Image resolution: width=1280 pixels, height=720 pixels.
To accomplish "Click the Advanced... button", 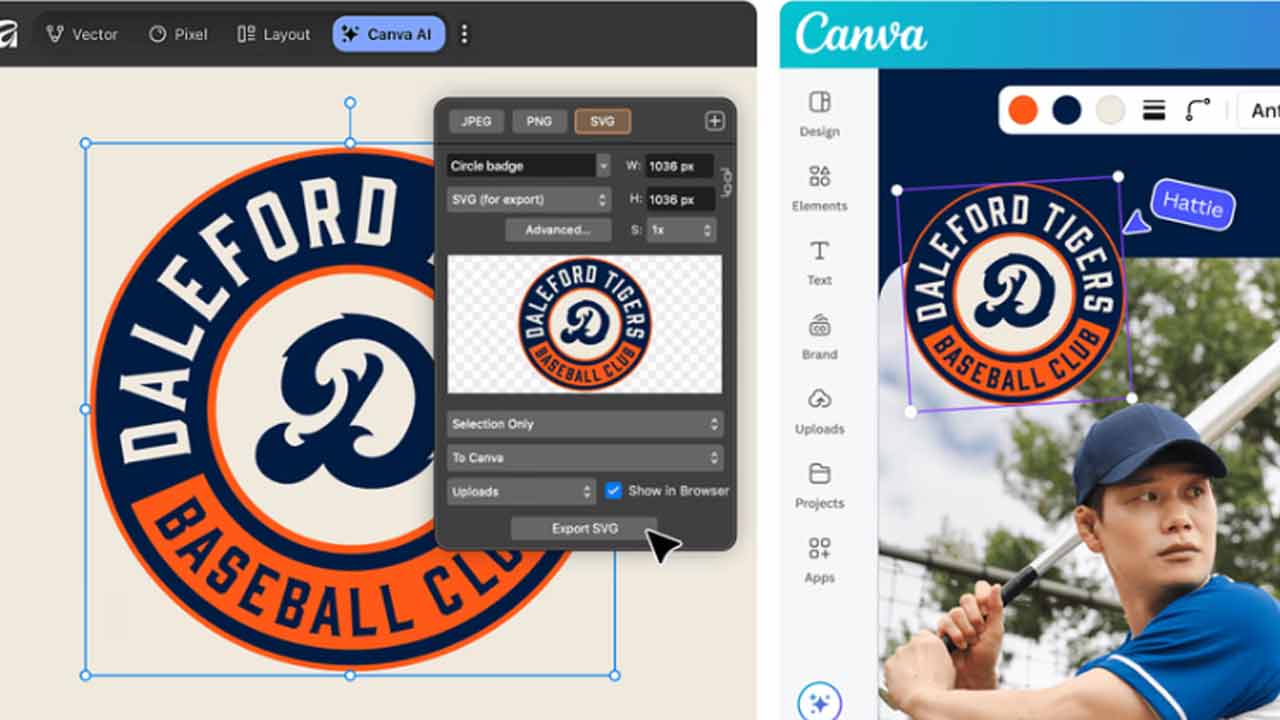I will (558, 230).
